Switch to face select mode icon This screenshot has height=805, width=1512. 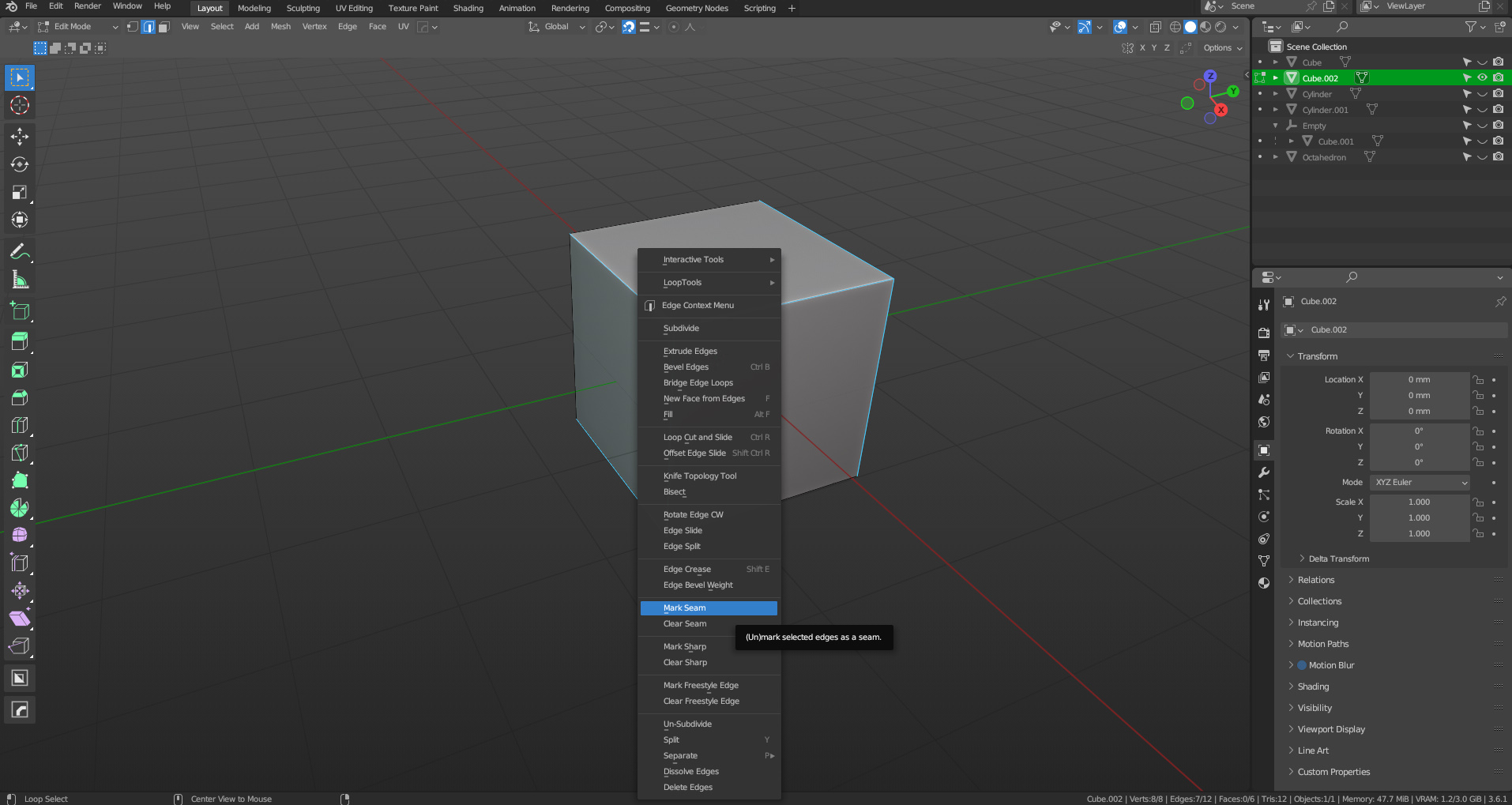pyautogui.click(x=164, y=27)
